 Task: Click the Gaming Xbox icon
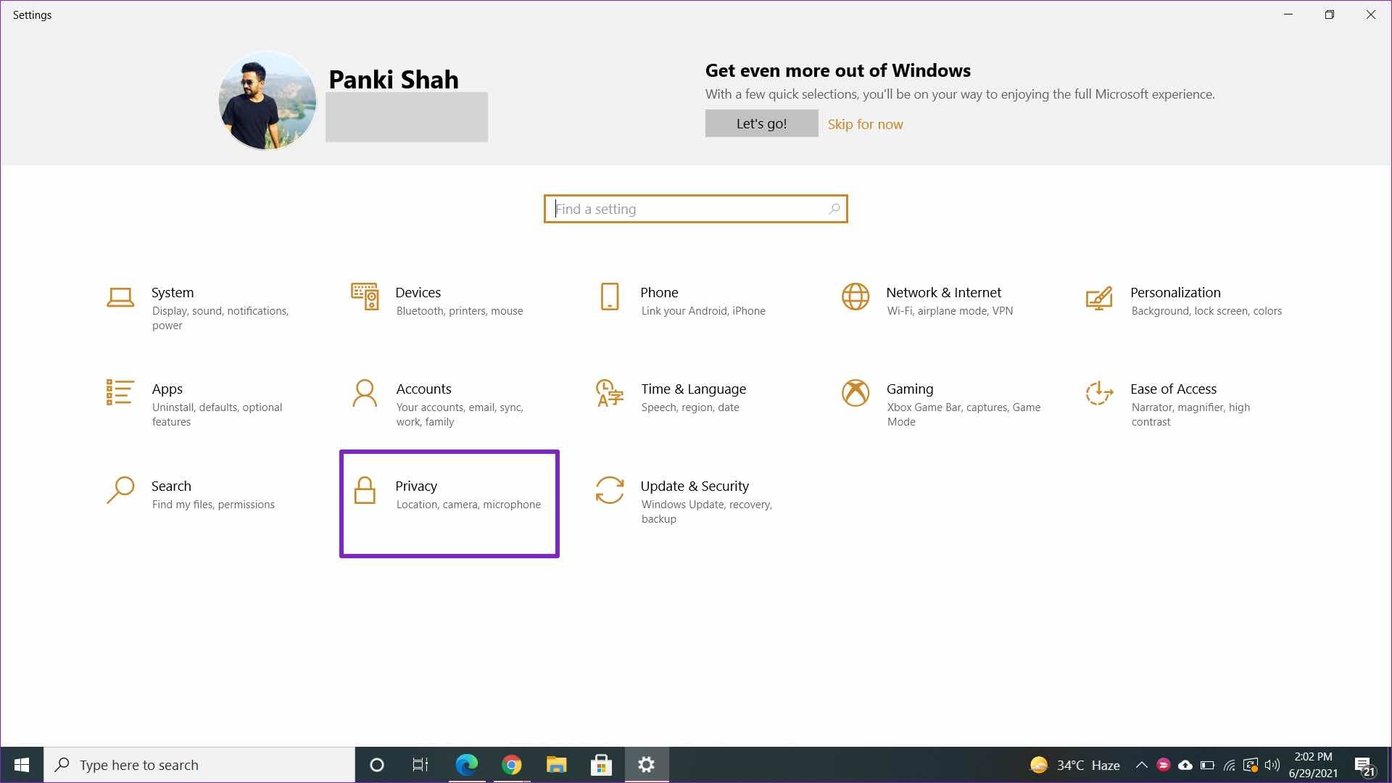pyautogui.click(x=855, y=393)
